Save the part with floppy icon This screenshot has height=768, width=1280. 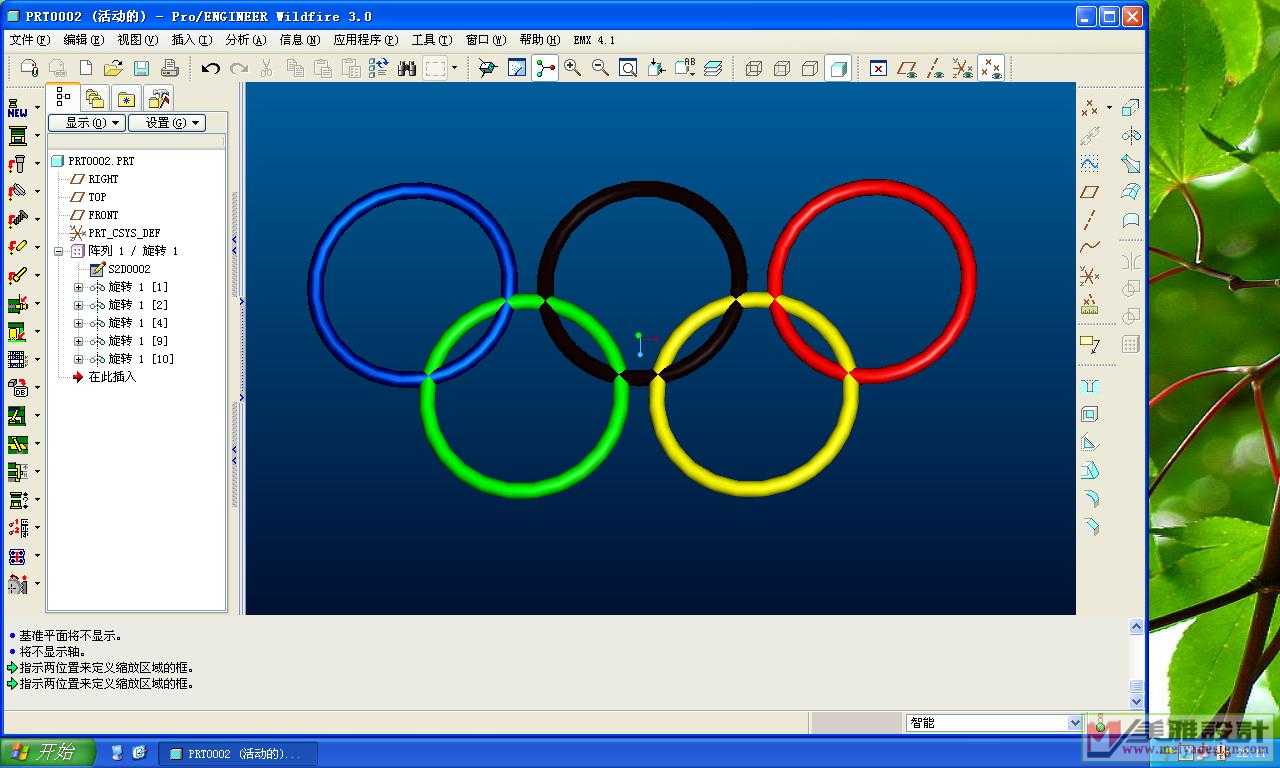[x=141, y=68]
